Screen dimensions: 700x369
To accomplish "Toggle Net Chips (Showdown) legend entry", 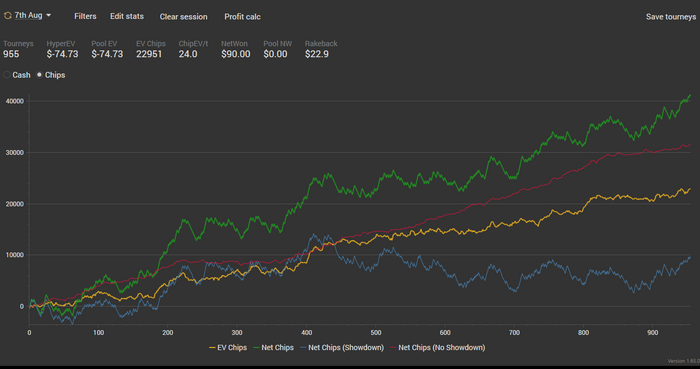I will click(342, 348).
